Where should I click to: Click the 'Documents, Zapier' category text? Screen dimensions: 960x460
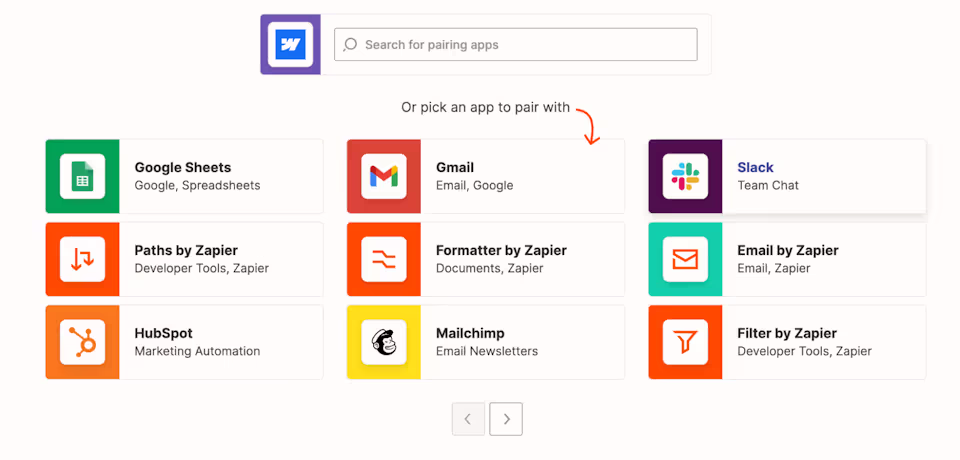click(489, 268)
